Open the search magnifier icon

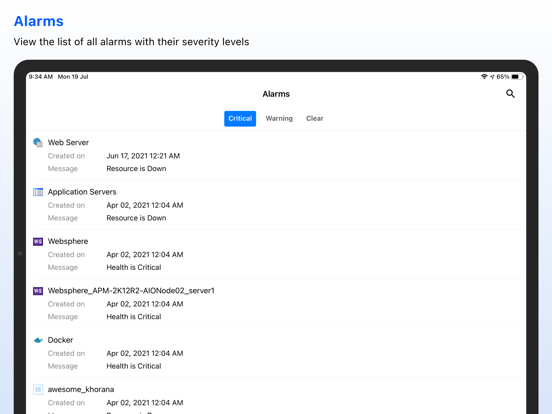[x=510, y=94]
